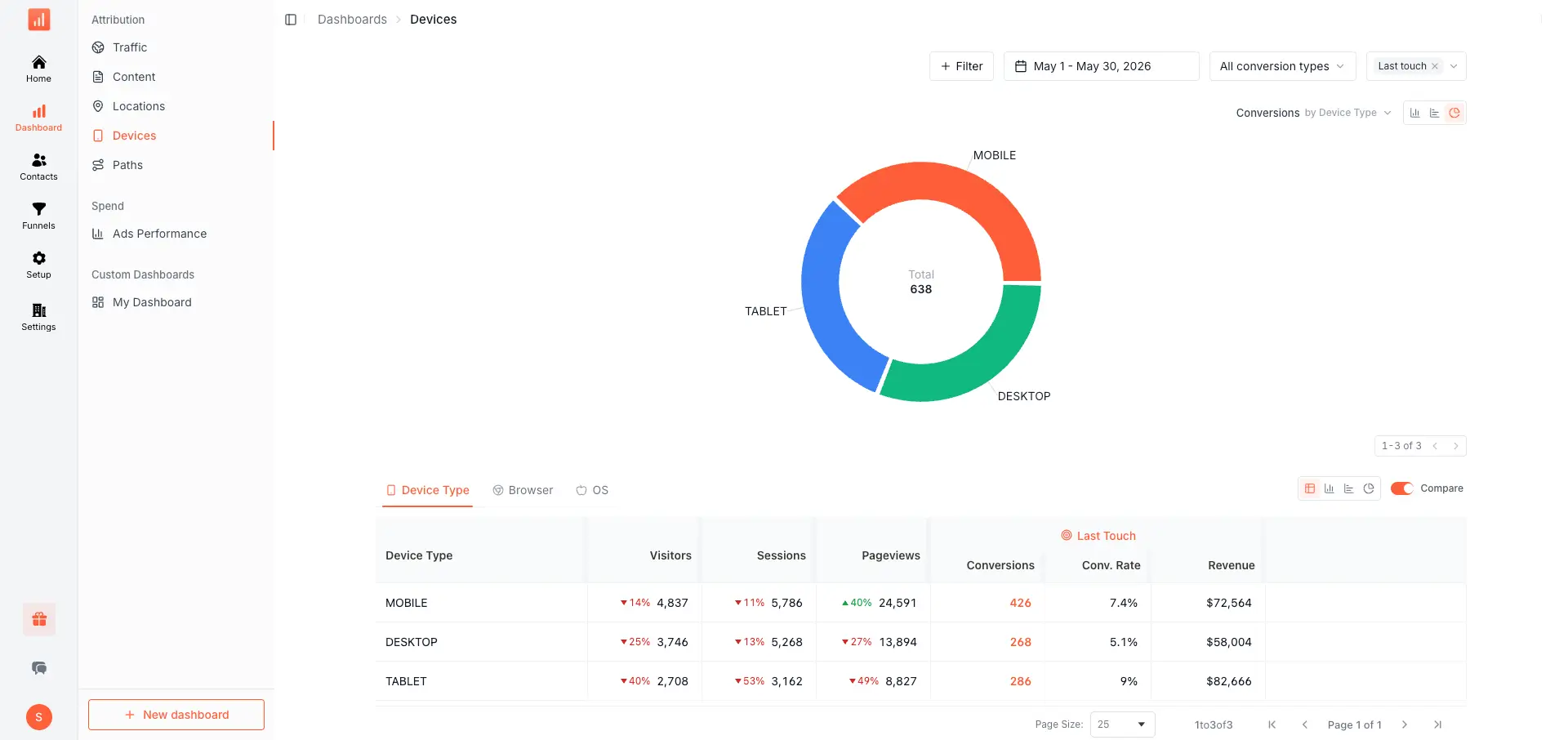Go to next table page
The image size is (1568, 740).
1405,724
